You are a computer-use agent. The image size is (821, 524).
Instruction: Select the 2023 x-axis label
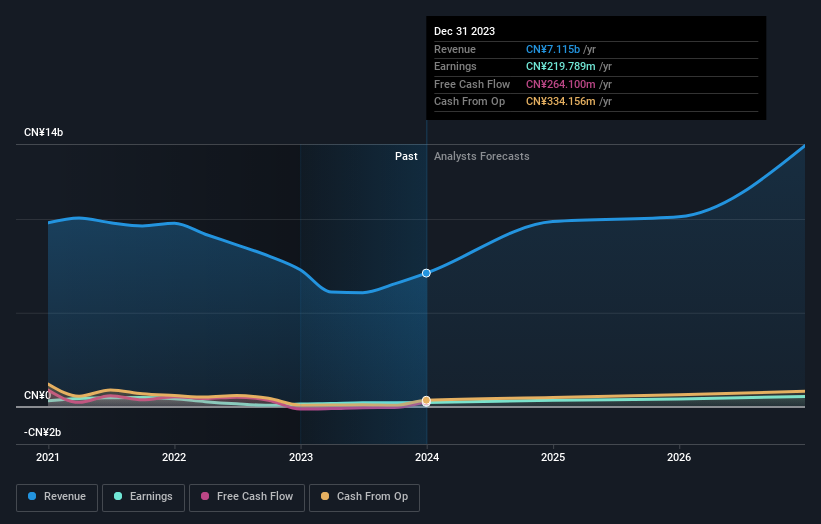pos(301,457)
